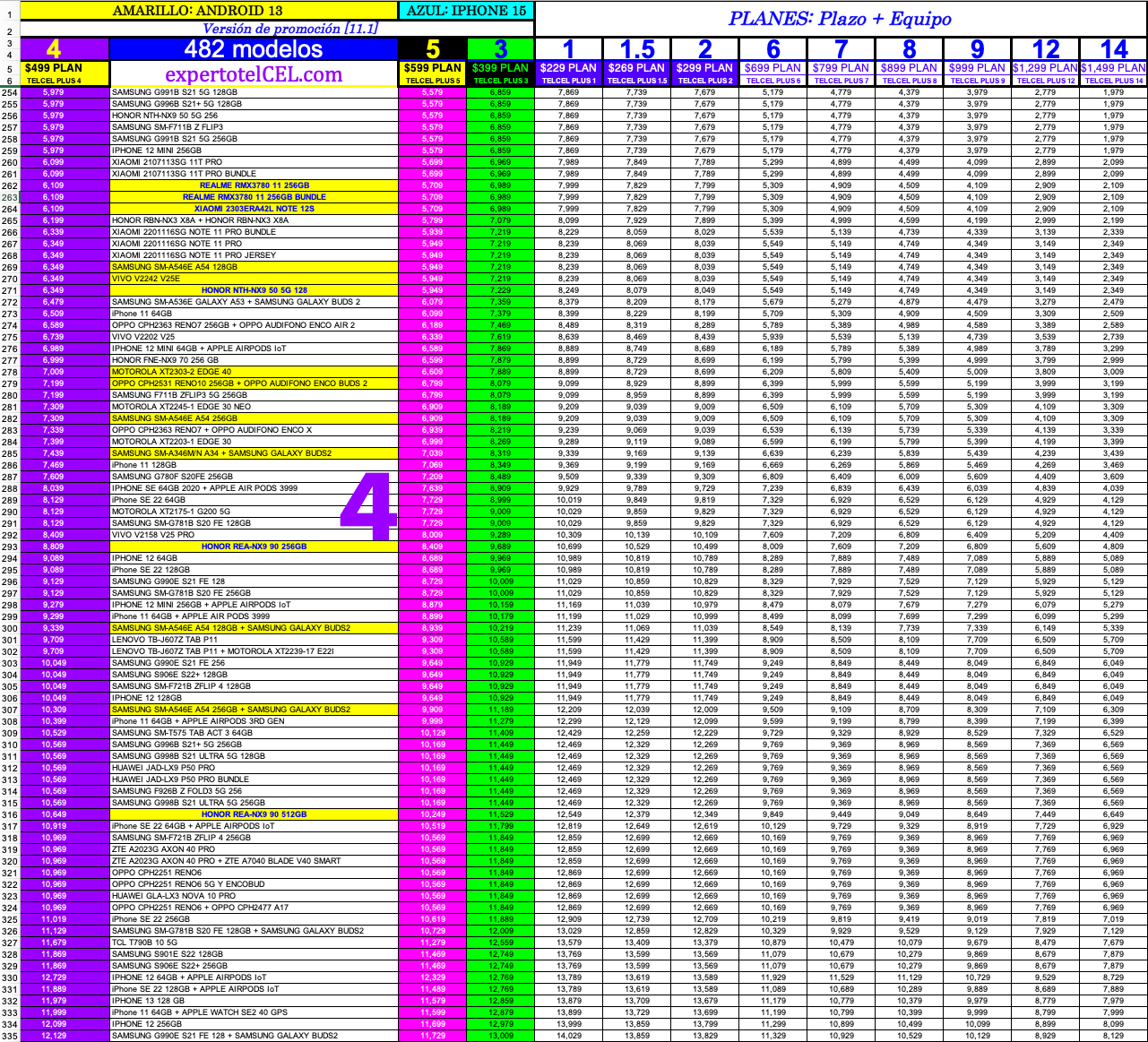1148x1042 pixels.
Task: Click $399 PLAN price for VIVO V2158 V25 PRO
Action: coord(501,535)
